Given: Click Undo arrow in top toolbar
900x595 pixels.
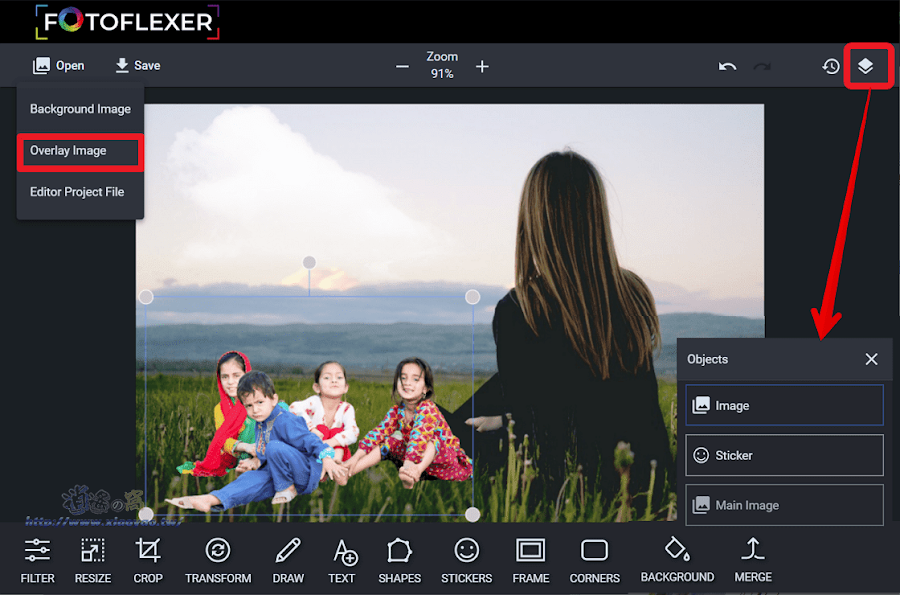Looking at the screenshot, I should click(x=728, y=66).
